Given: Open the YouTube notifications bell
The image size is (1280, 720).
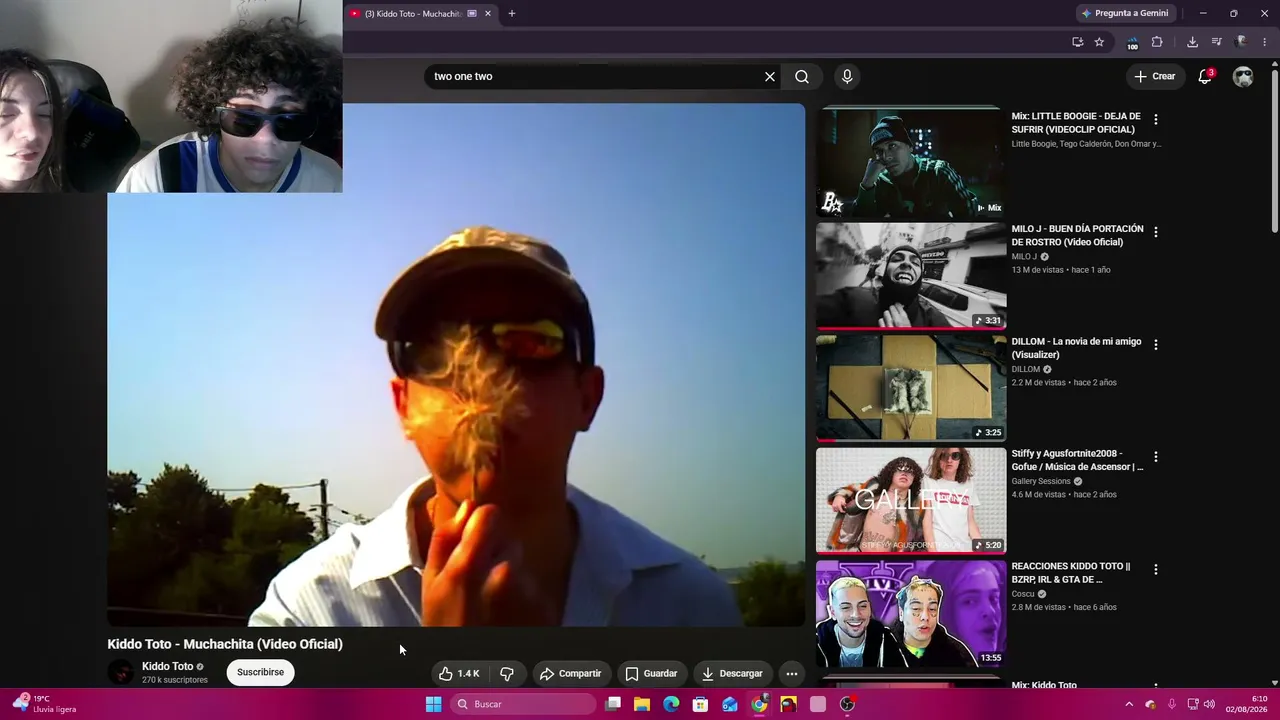Looking at the screenshot, I should pos(1205,76).
